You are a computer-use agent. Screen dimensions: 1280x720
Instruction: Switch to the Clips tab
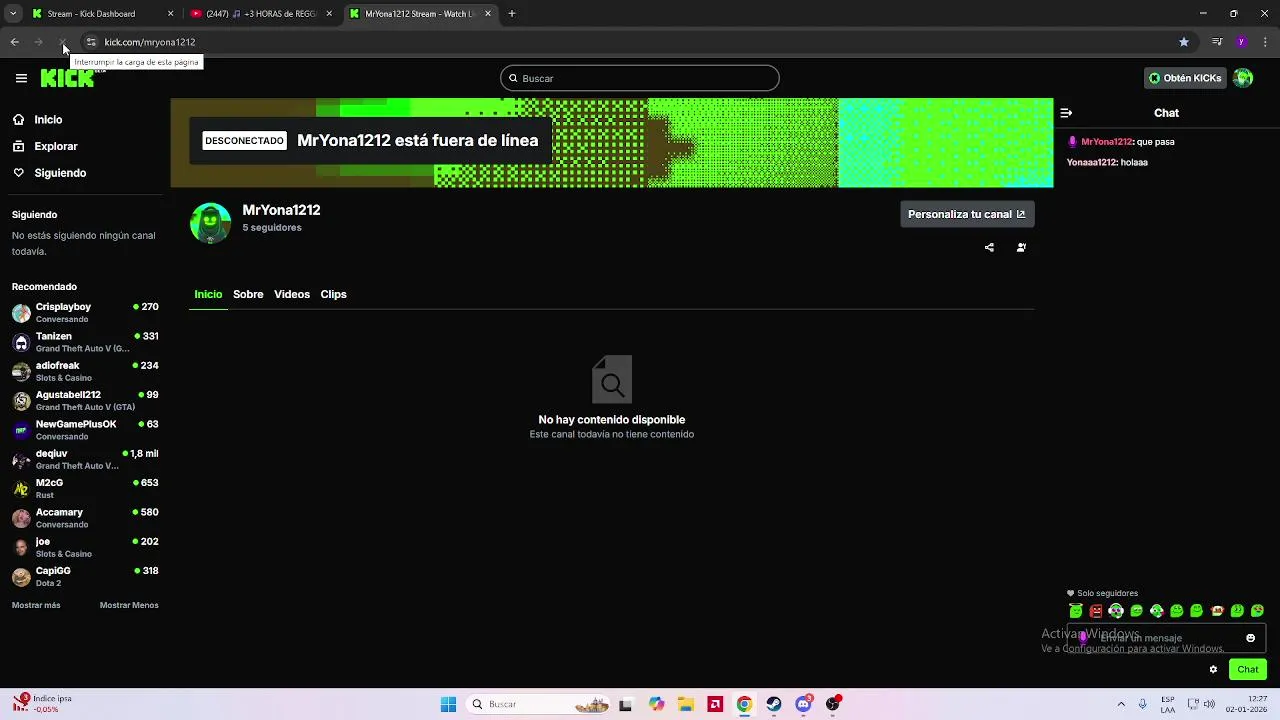(x=333, y=294)
